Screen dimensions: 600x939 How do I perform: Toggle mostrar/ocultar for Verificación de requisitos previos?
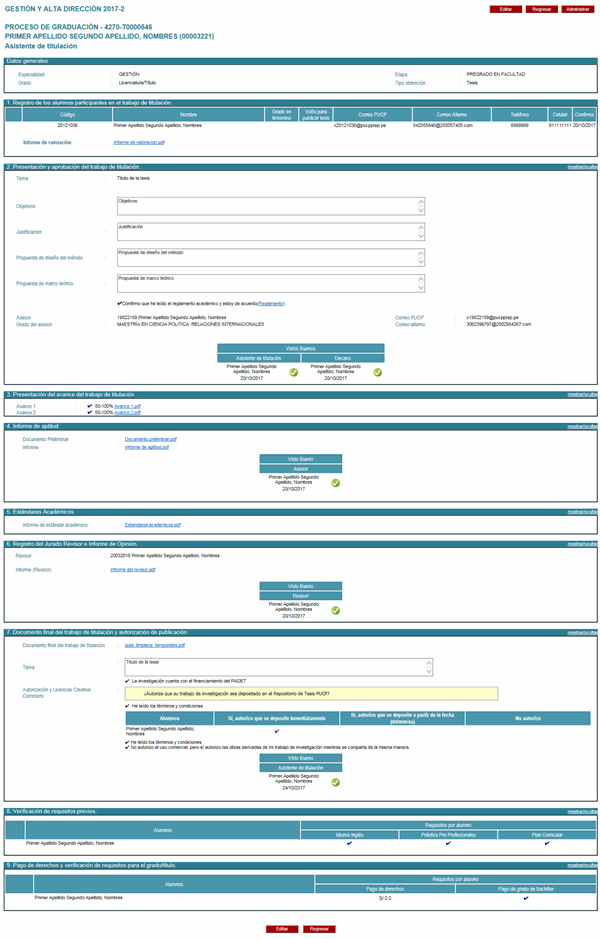click(582, 812)
